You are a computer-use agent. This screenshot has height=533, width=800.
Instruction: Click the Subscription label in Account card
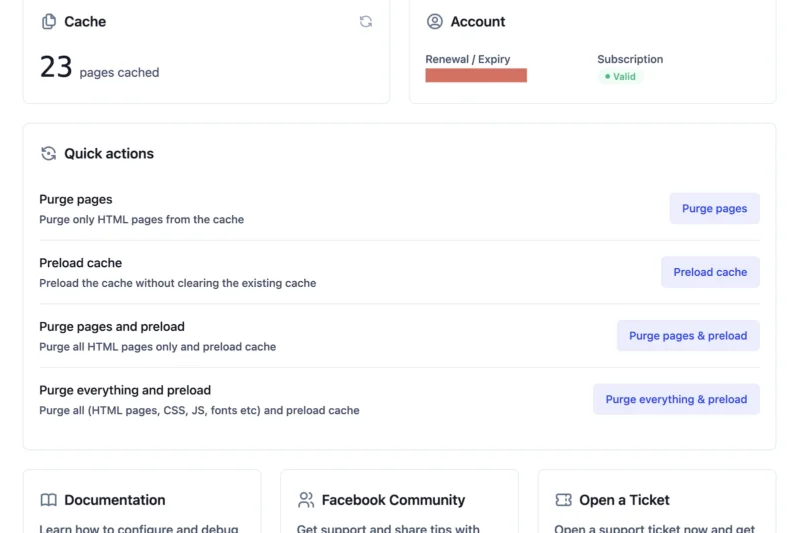[630, 59]
